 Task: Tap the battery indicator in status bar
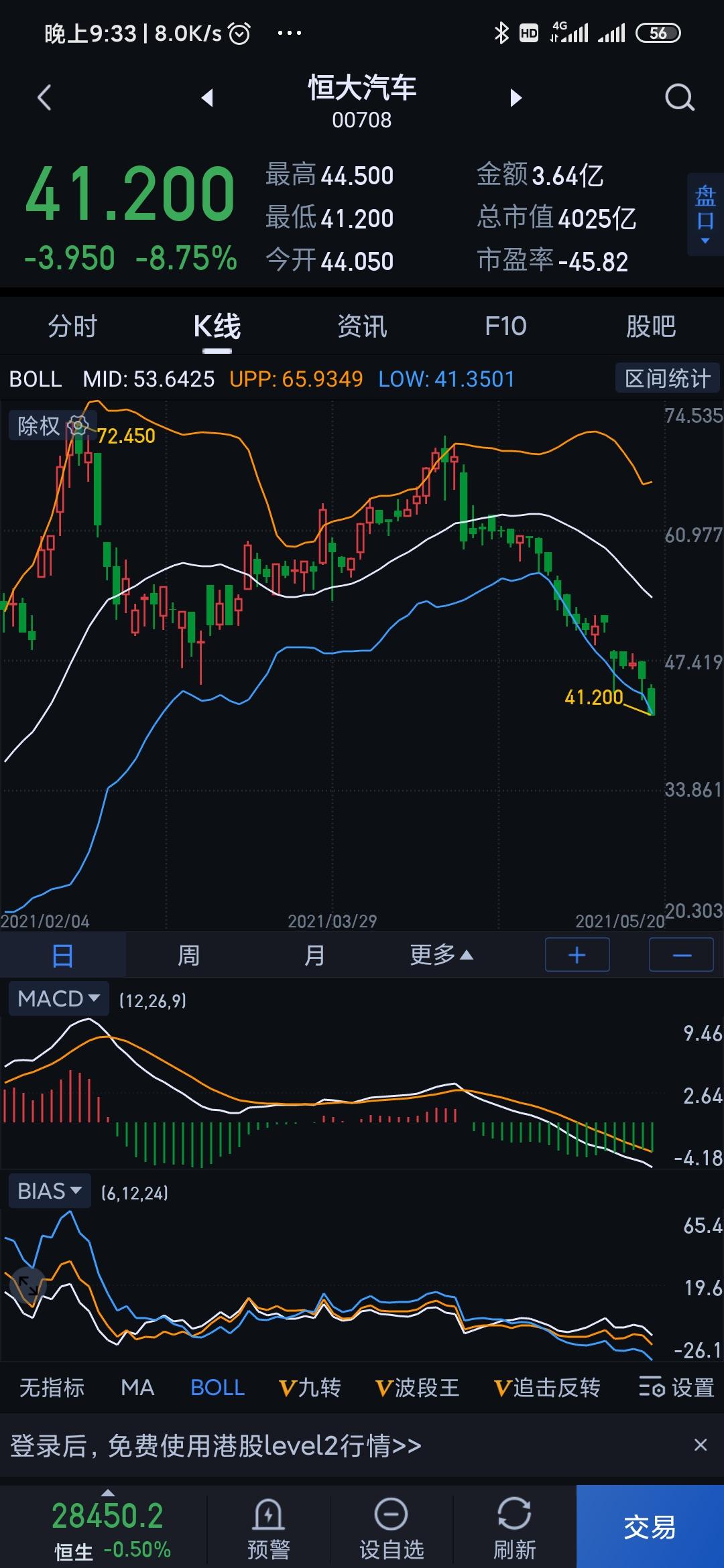tap(658, 33)
